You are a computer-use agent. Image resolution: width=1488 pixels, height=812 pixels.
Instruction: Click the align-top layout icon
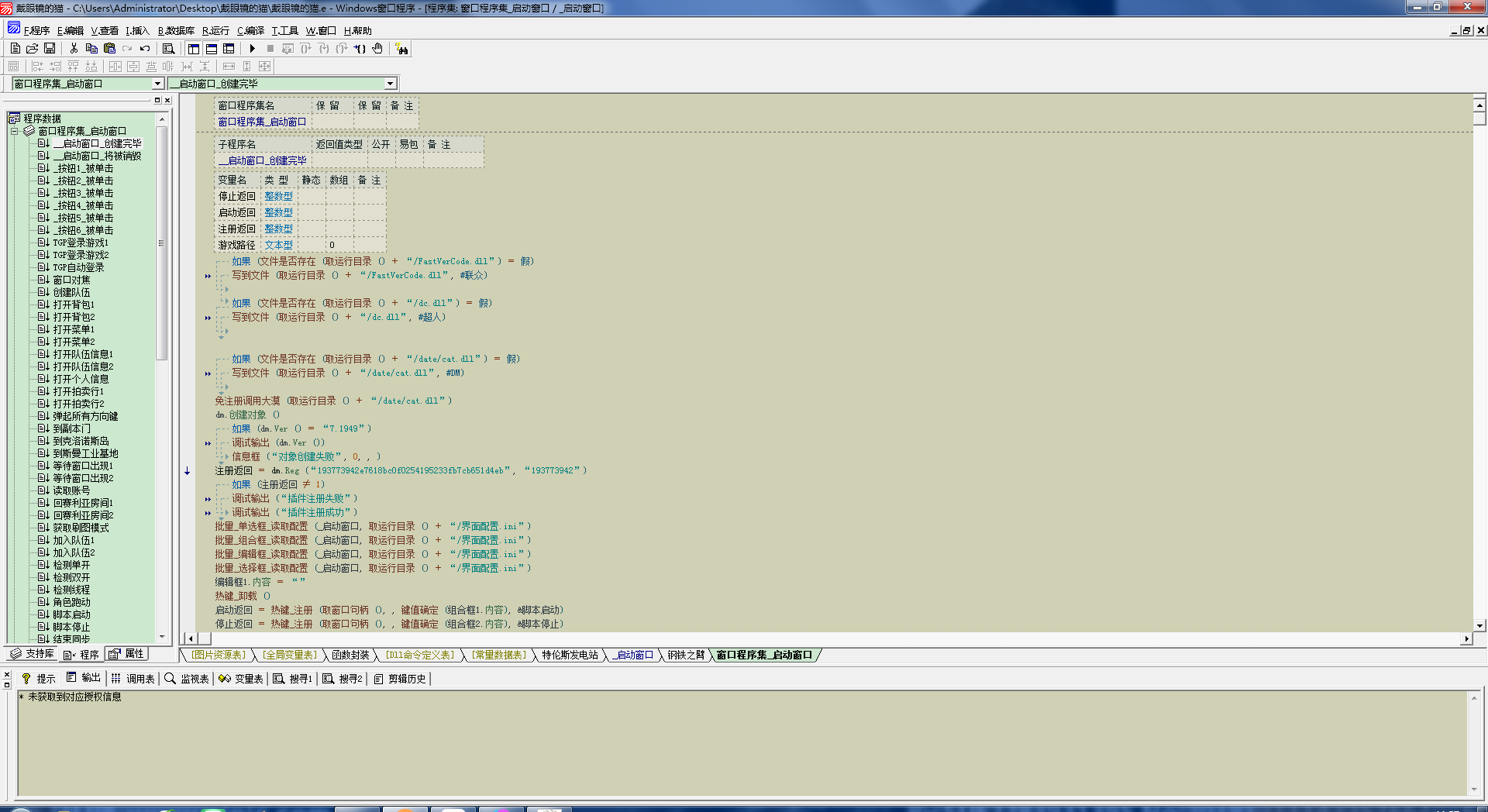pos(73,66)
